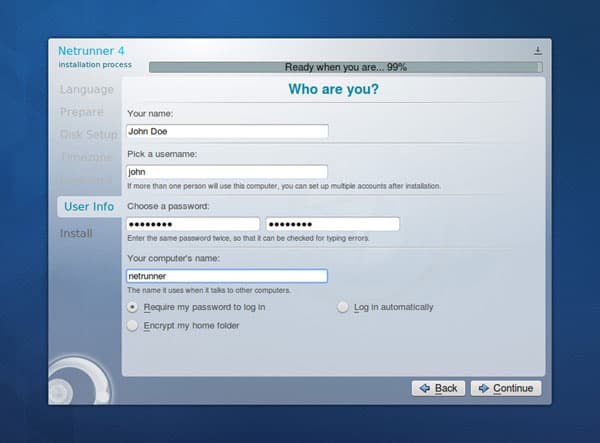The height and width of the screenshot is (443, 600).
Task: Click the minimize arrow icon at top right
Action: point(537,50)
